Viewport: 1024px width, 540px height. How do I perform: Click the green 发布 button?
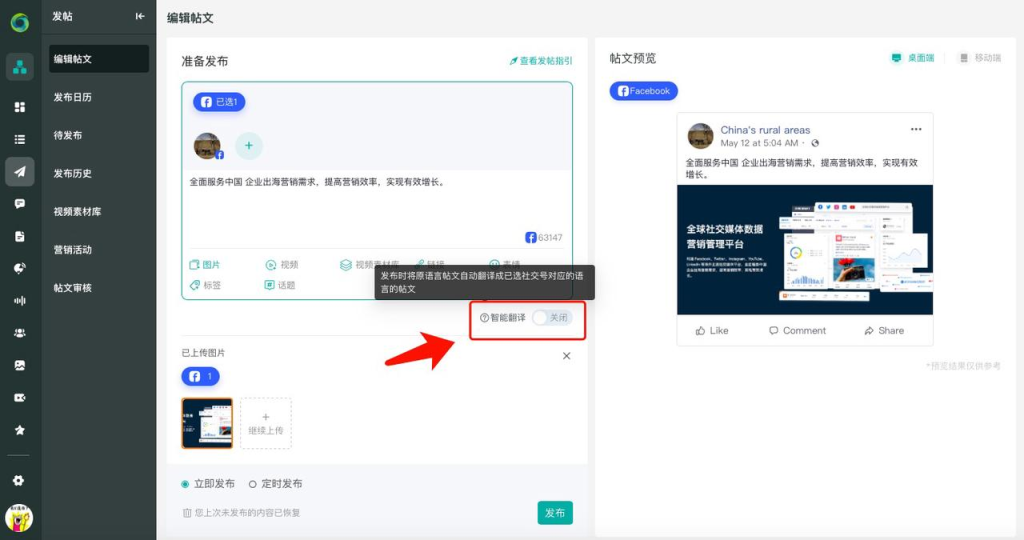tap(555, 513)
